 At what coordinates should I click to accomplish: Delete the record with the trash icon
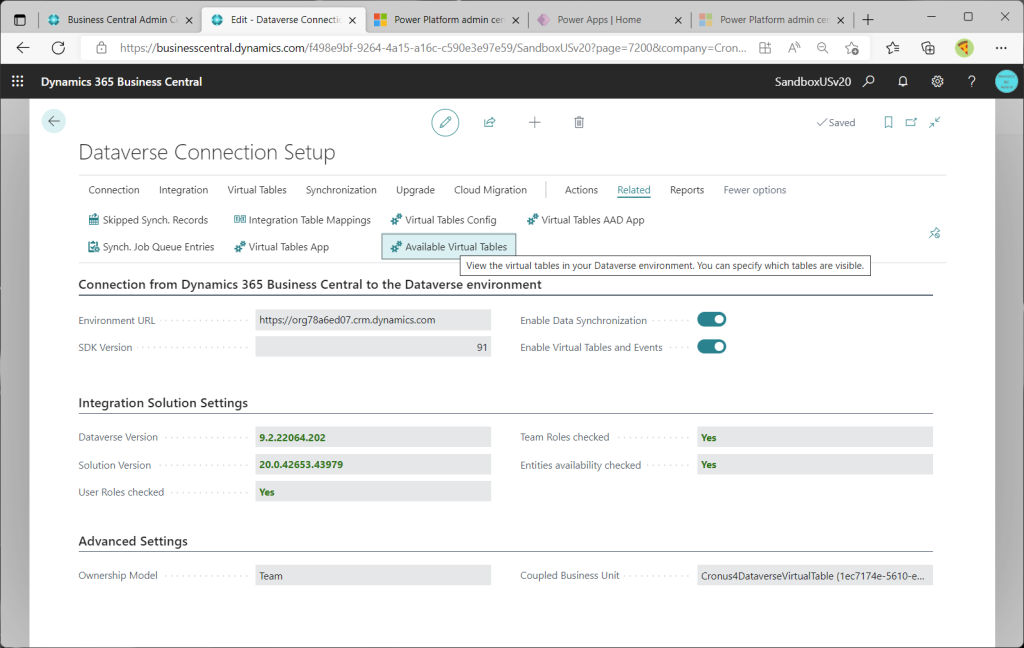[x=579, y=122]
